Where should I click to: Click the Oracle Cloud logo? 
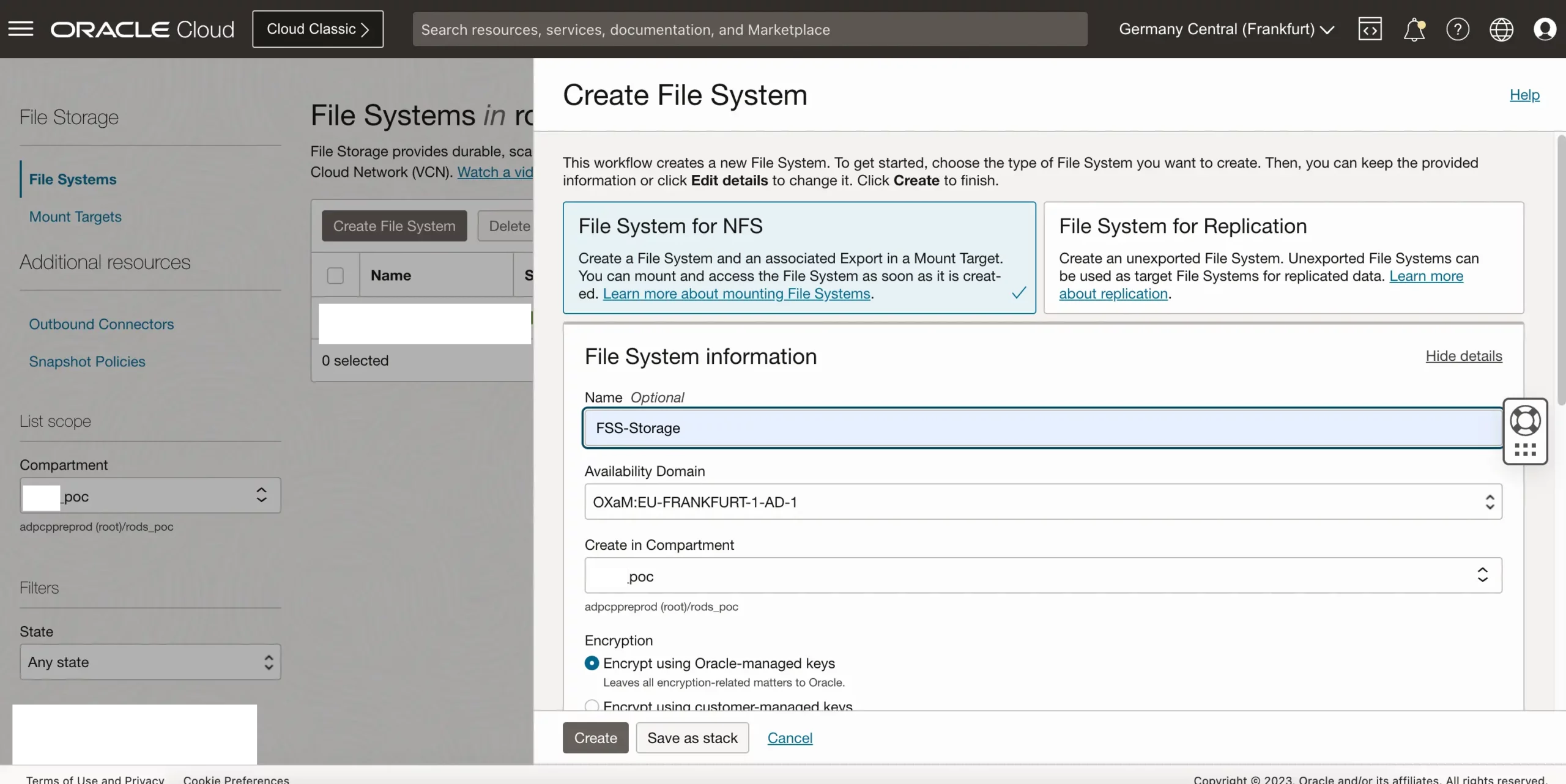point(142,29)
